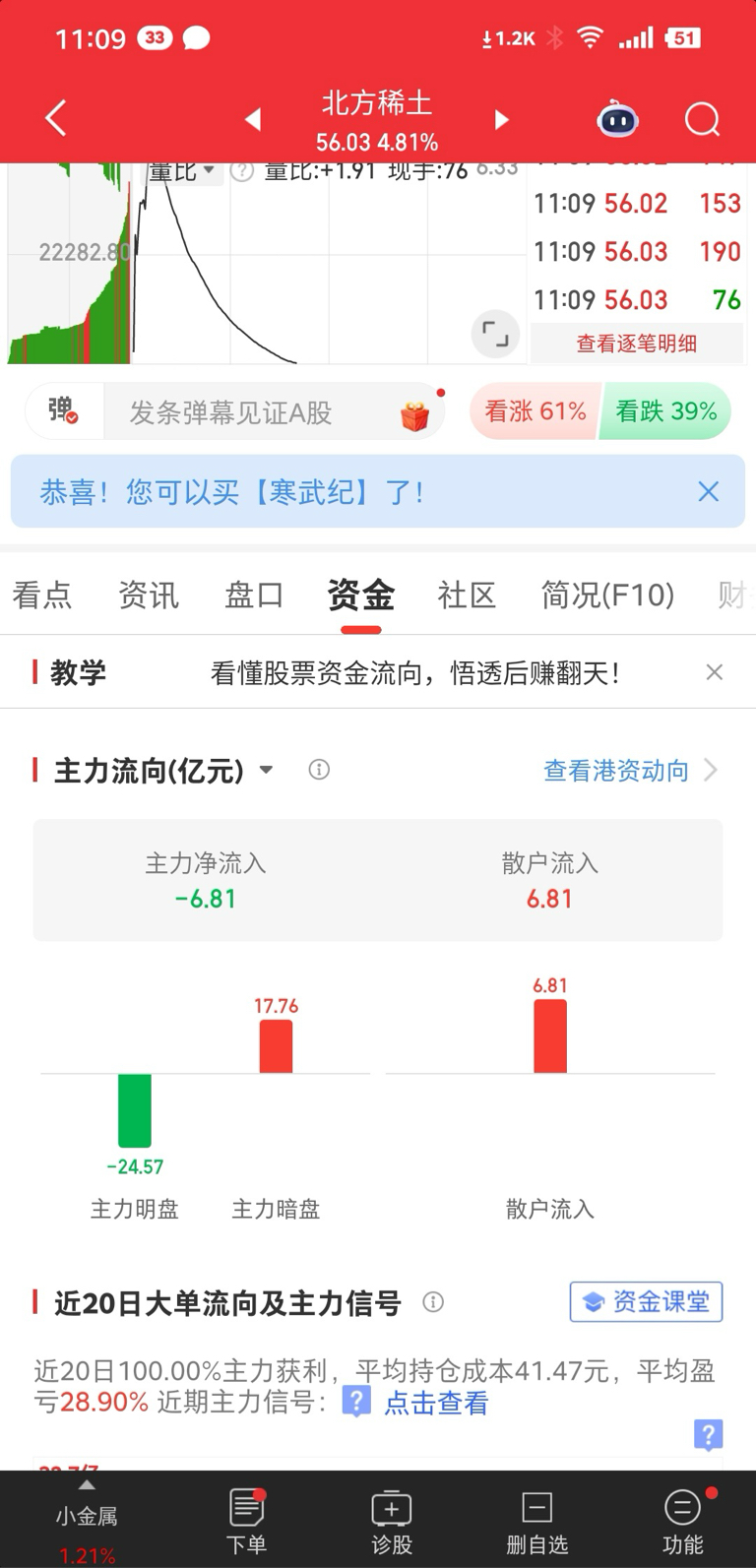Switch to the 简况(F10) tab
The height and width of the screenshot is (1568, 756).
[607, 596]
